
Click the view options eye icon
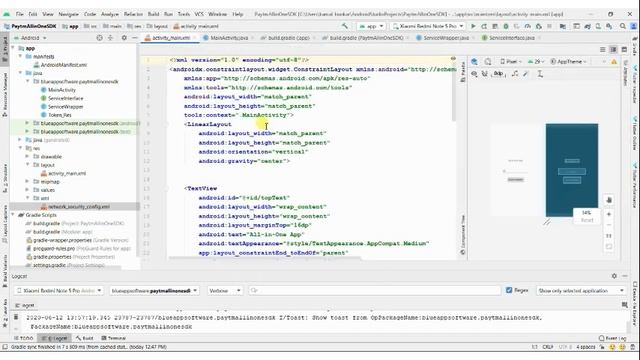coord(474,74)
